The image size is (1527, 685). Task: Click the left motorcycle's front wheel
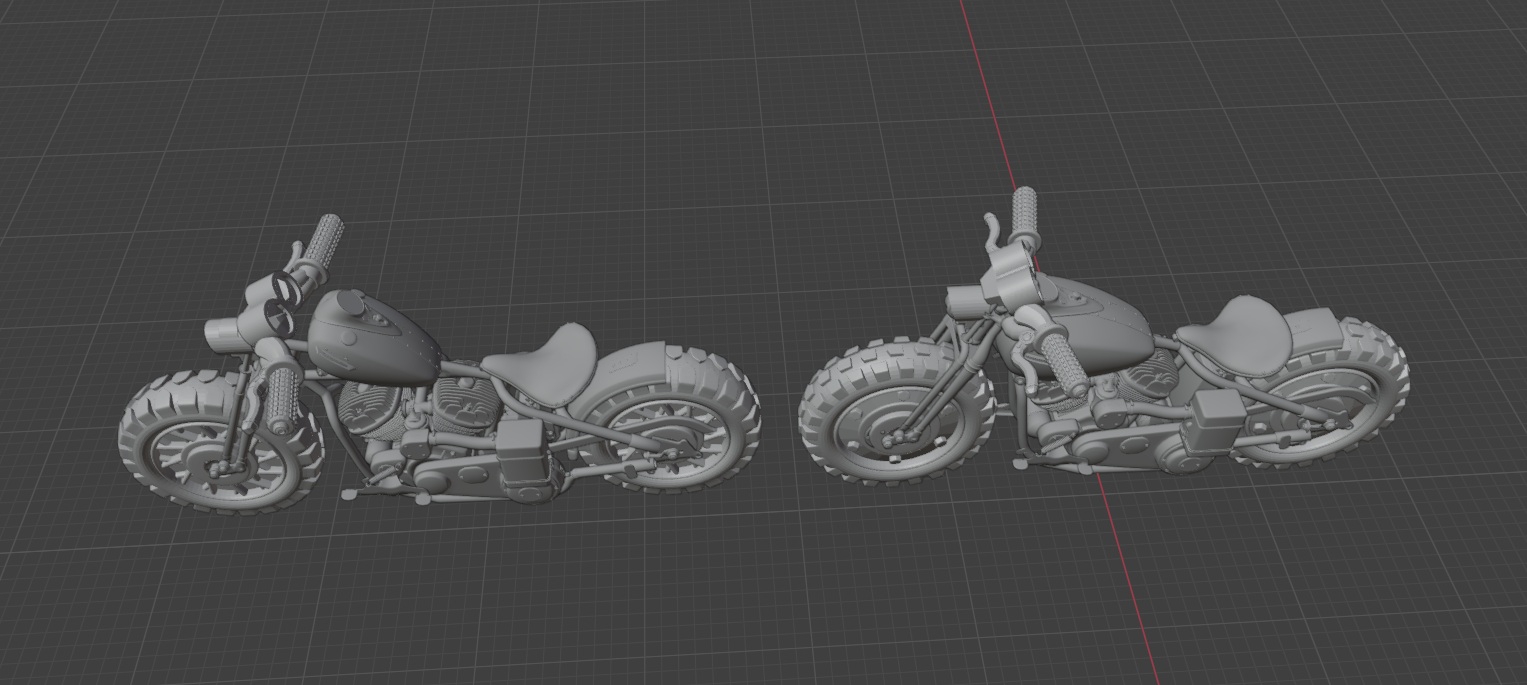click(x=219, y=441)
